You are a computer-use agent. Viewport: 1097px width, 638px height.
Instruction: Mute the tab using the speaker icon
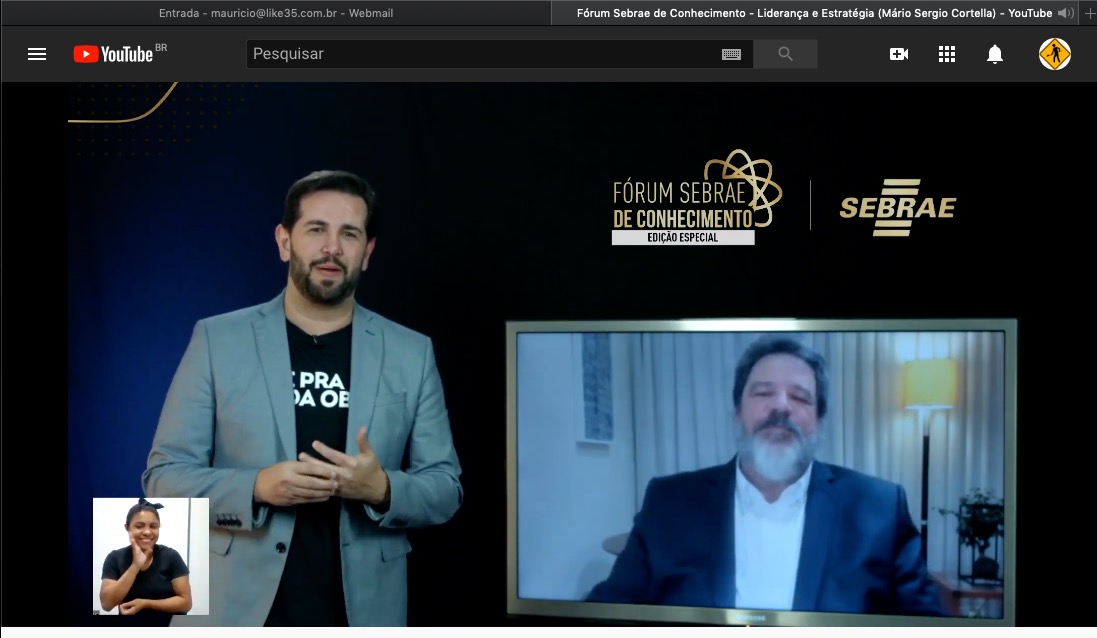1066,13
